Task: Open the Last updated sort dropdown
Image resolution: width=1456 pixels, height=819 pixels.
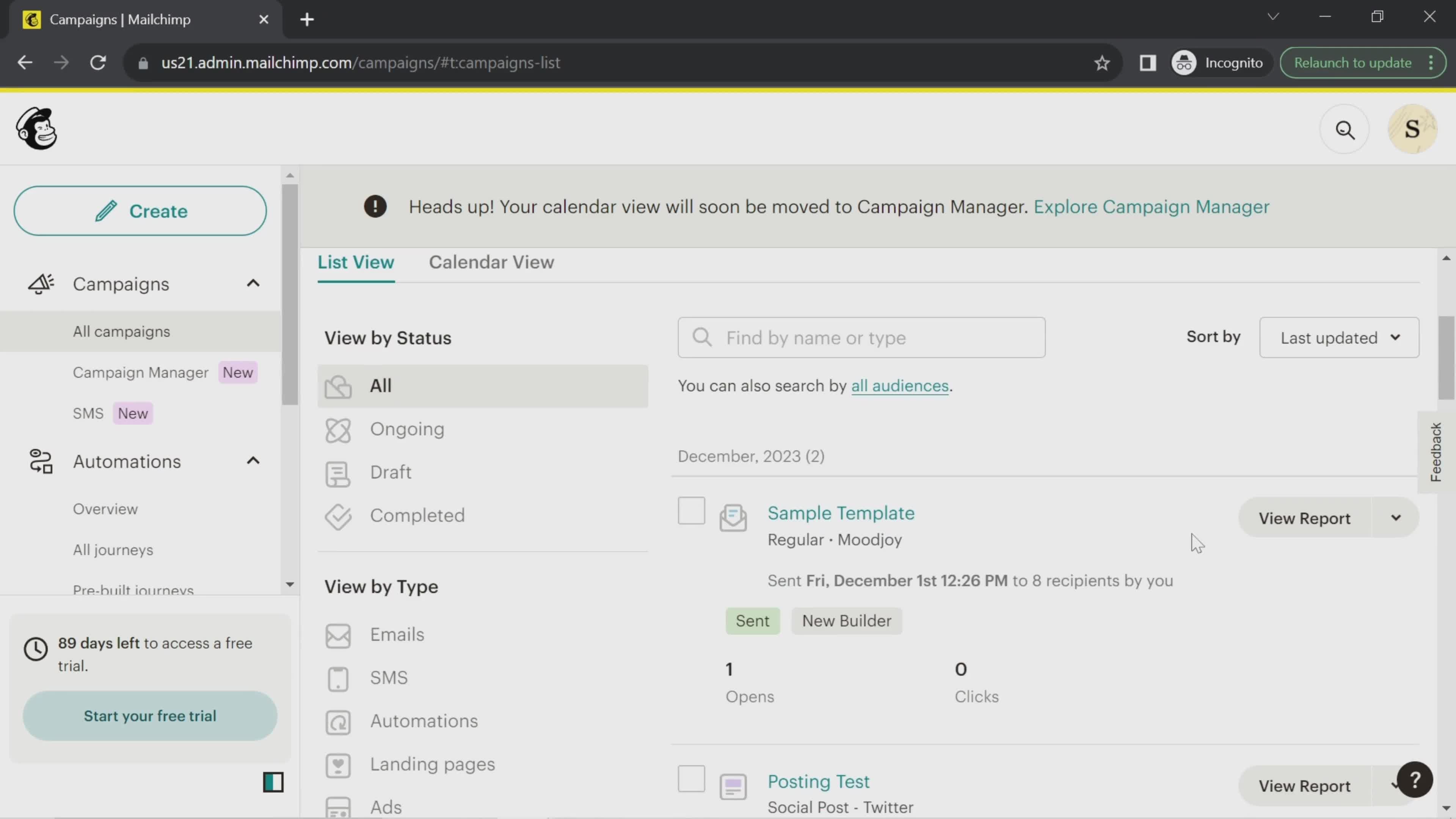Action: 1340,337
